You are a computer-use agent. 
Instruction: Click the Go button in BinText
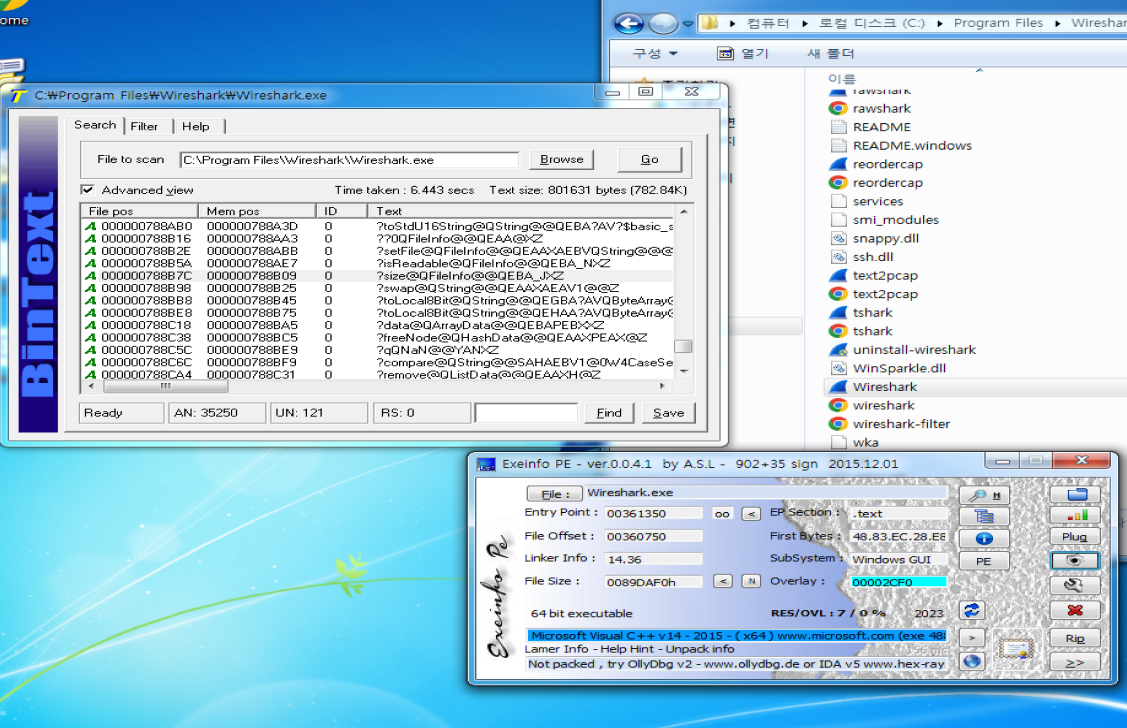tap(650, 160)
